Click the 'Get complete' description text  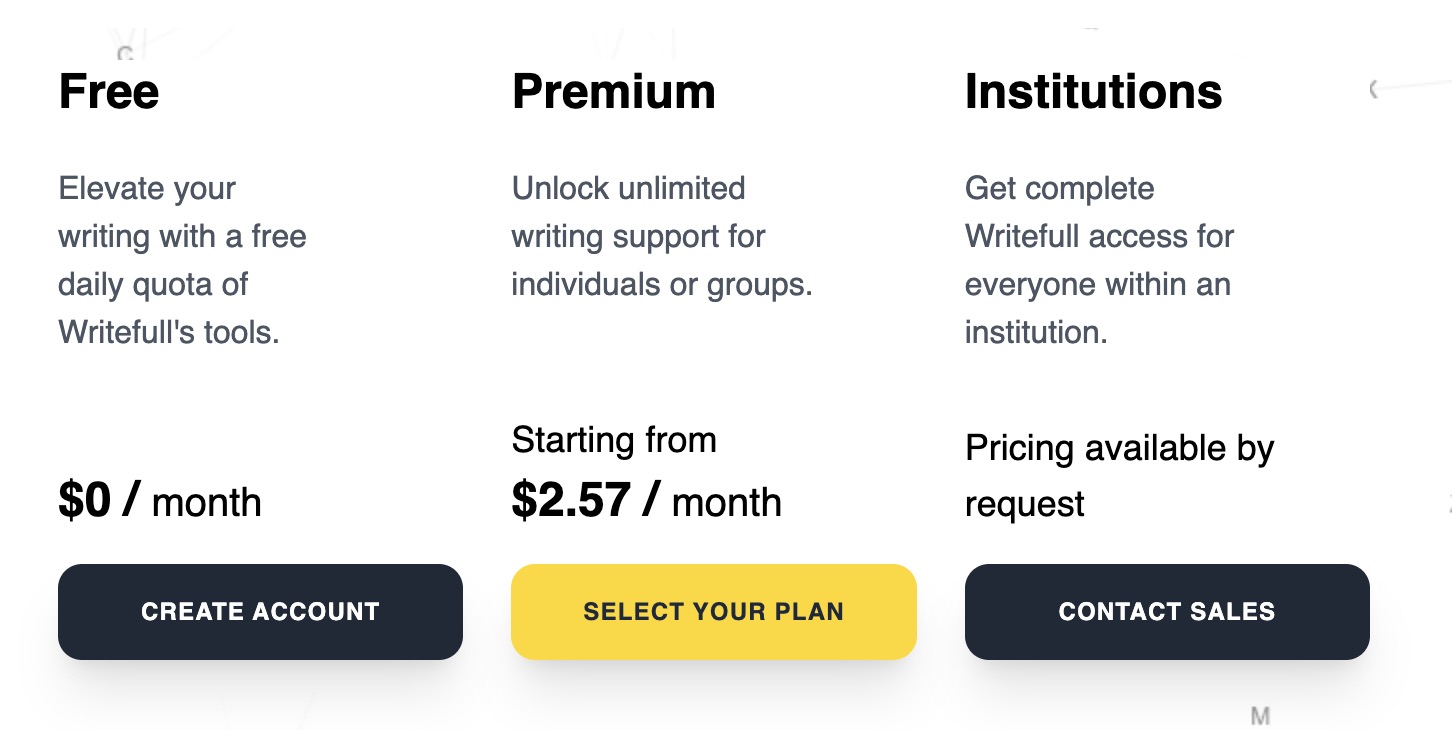pyautogui.click(x=1060, y=188)
